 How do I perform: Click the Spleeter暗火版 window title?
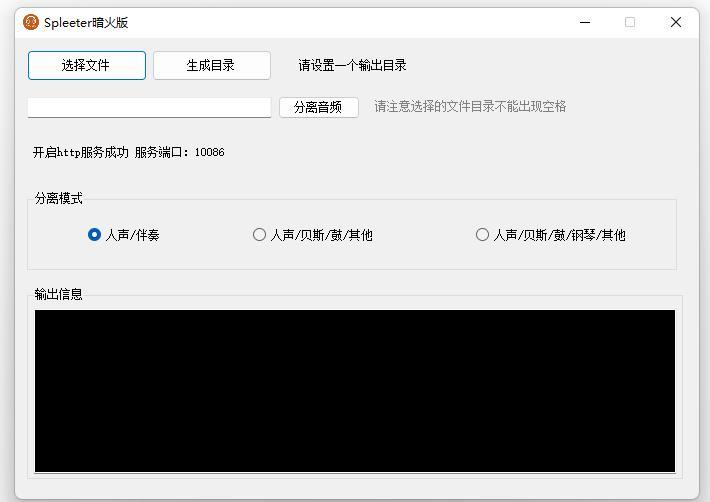point(86,22)
